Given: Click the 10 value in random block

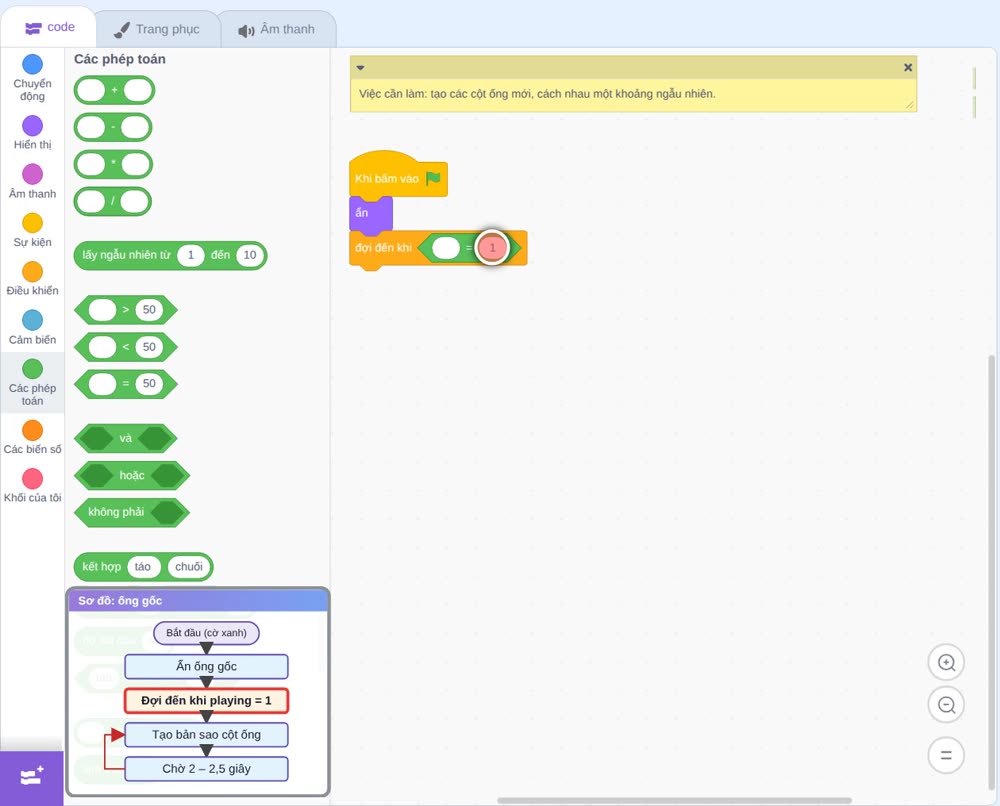Looking at the screenshot, I should (x=249, y=255).
